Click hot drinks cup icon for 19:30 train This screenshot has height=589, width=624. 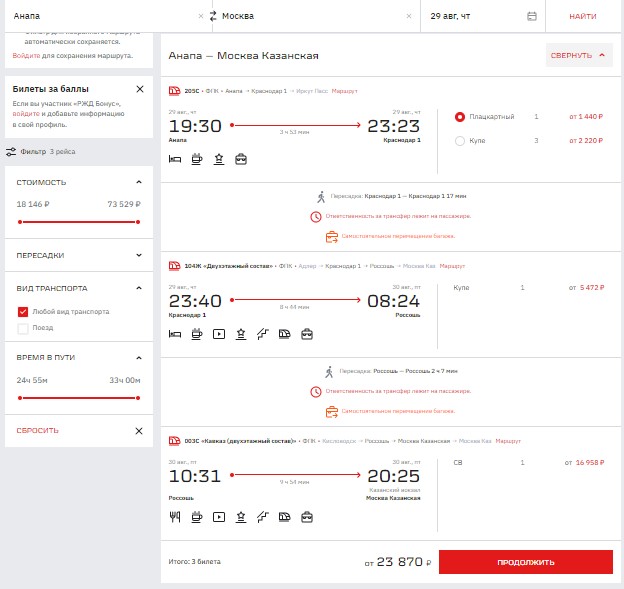pos(197,159)
